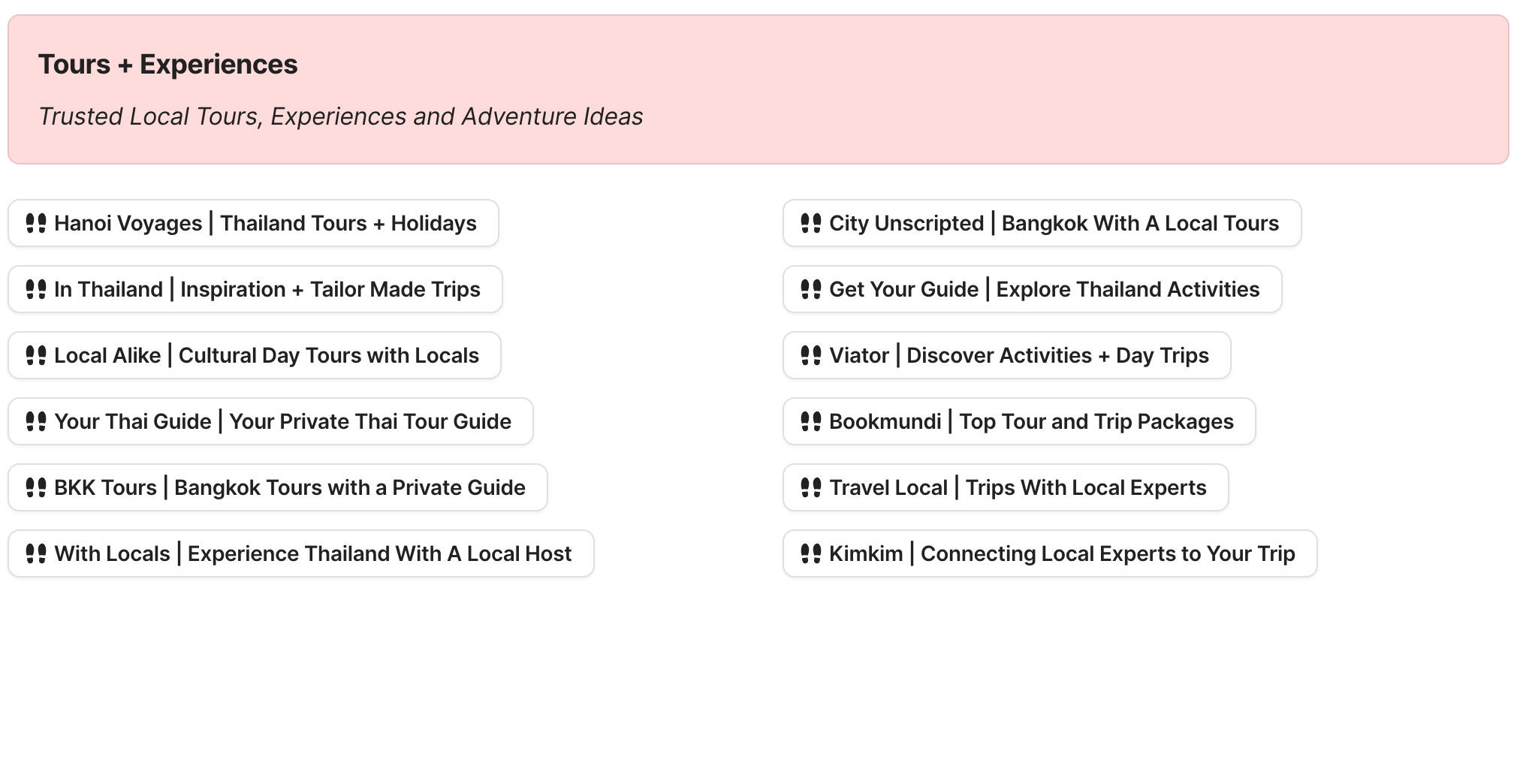The width and height of the screenshot is (1523, 784).
Task: Open Hanoi Voyages Thailand Tours link
Action: pos(265,223)
